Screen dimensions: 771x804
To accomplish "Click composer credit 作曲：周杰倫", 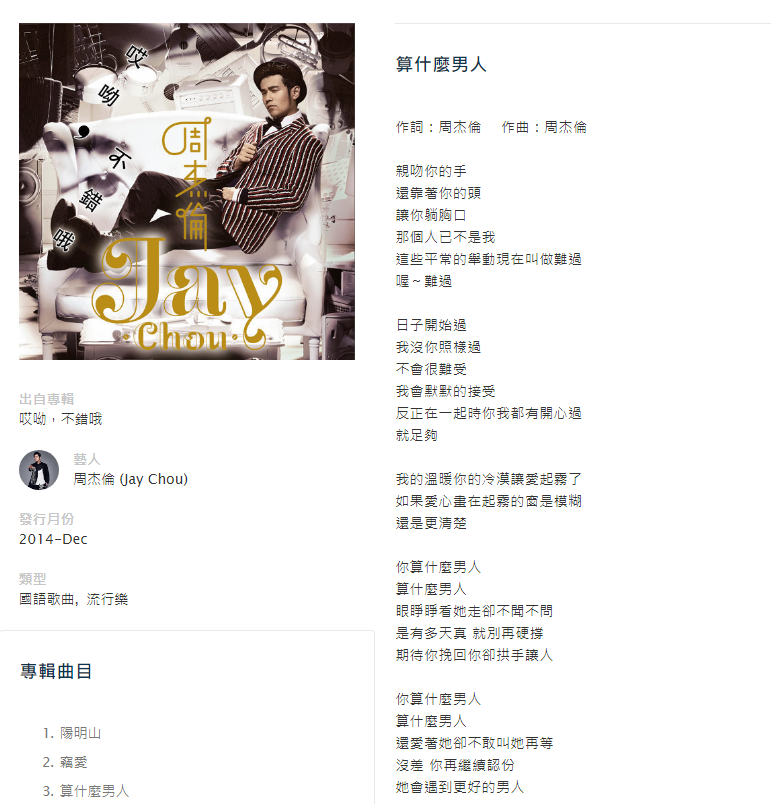I will (x=544, y=127).
